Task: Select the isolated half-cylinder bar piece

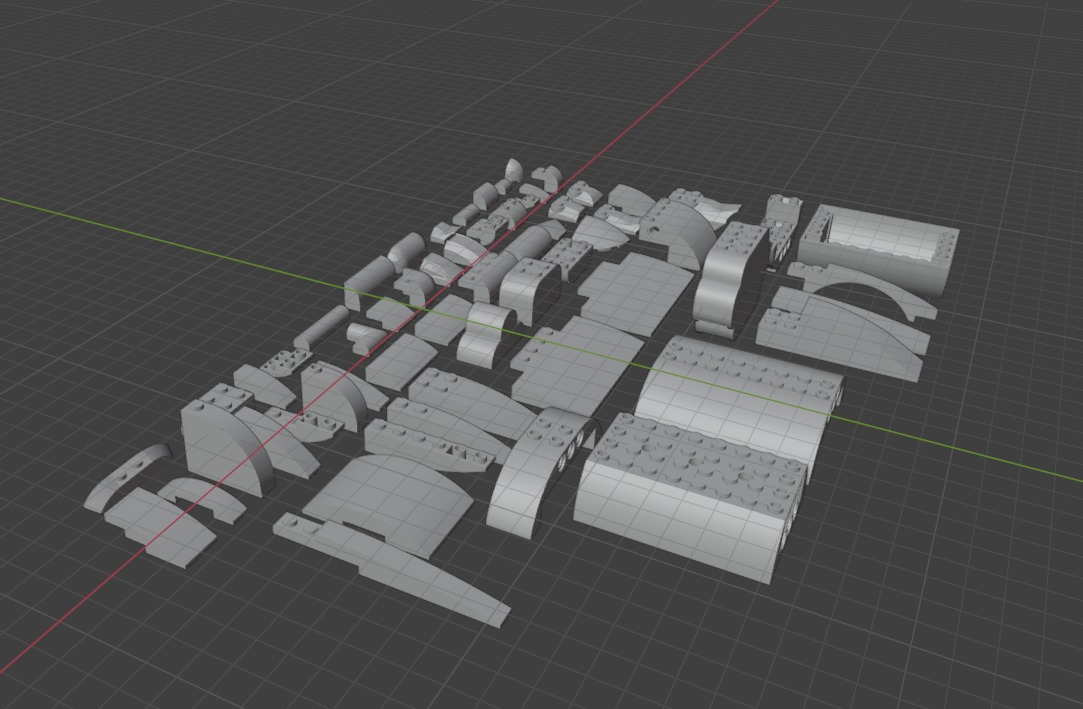Action: point(322,327)
